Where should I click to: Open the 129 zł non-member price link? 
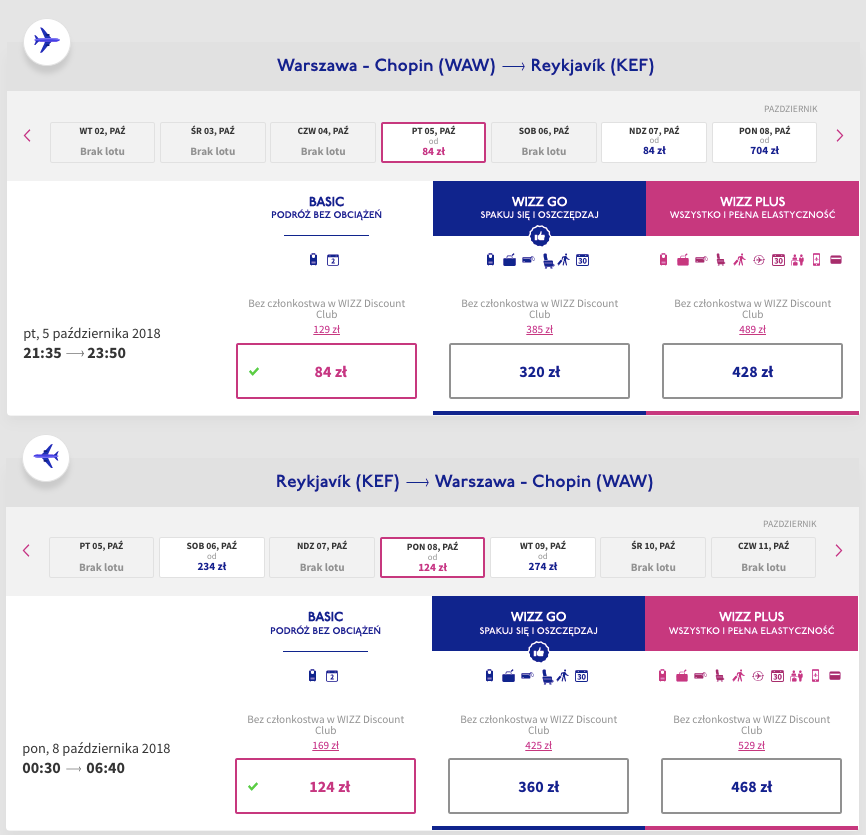click(x=326, y=330)
